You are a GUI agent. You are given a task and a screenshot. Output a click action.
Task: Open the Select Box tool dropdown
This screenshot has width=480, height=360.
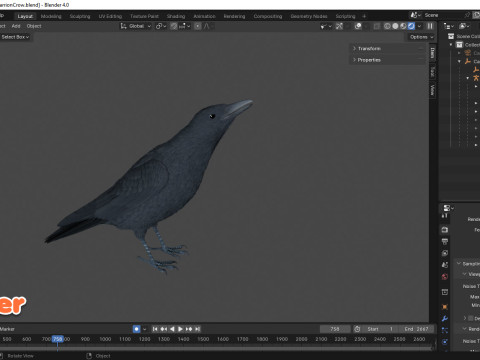pos(15,37)
